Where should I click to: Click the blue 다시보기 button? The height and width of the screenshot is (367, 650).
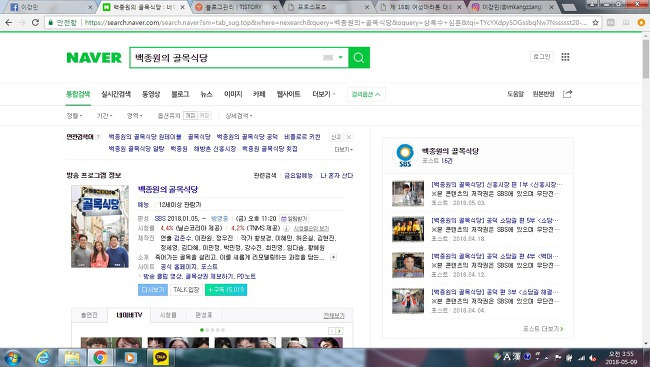click(x=153, y=290)
